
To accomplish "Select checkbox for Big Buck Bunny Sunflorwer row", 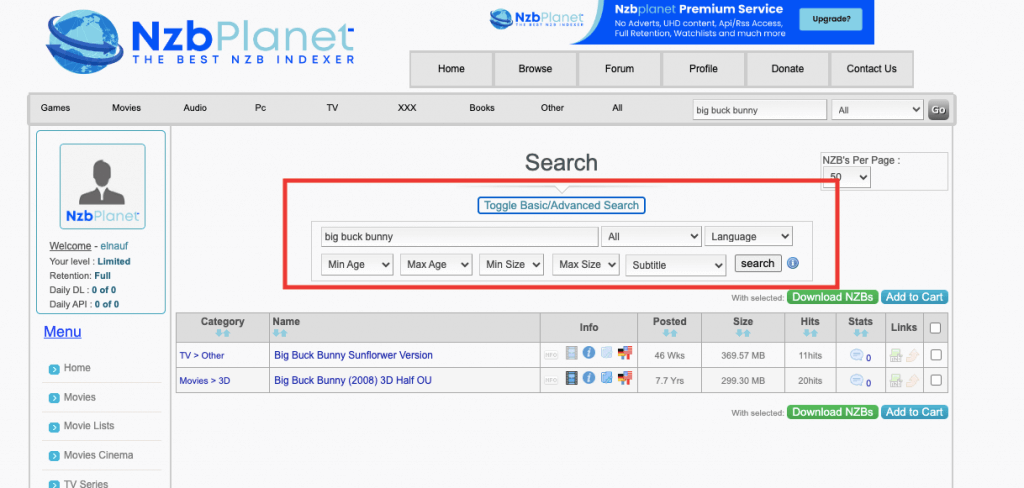I will pyautogui.click(x=936, y=355).
